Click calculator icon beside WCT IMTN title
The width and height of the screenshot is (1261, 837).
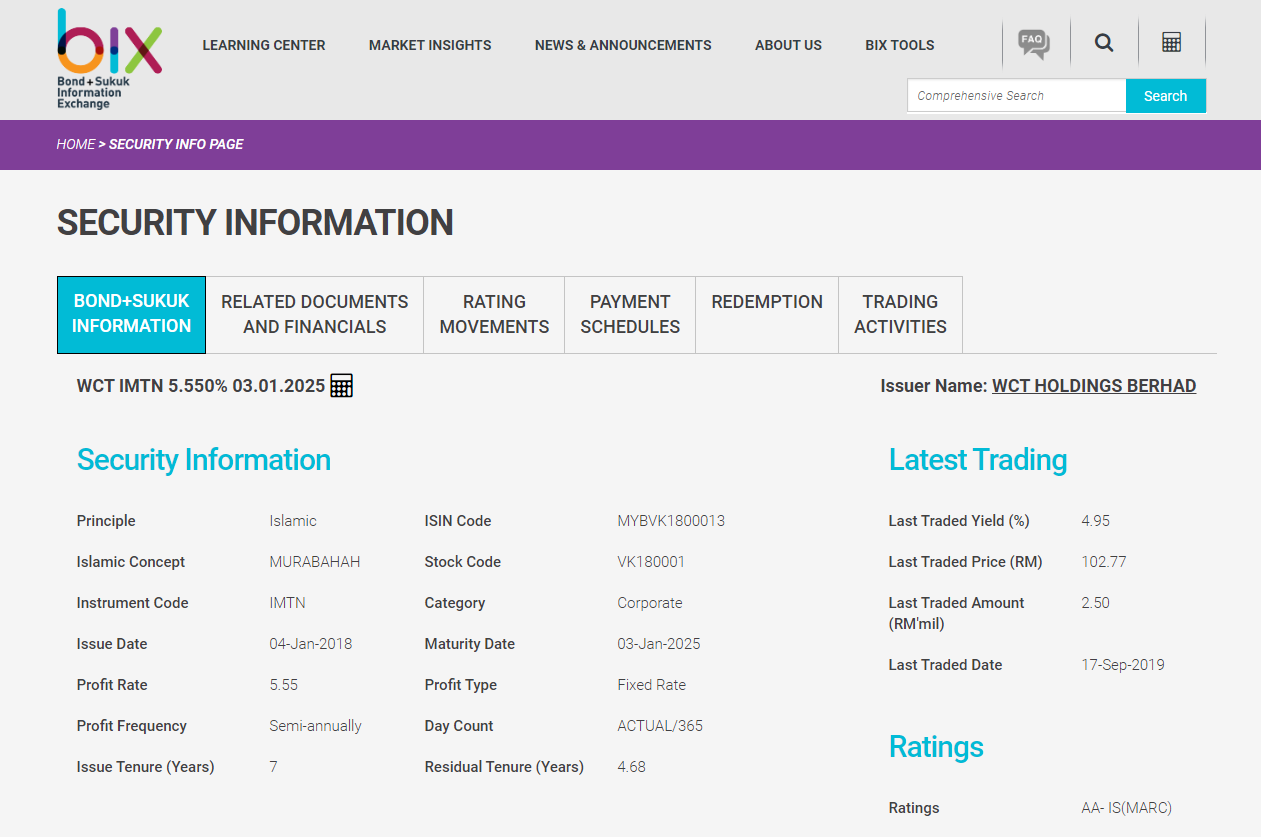pos(342,385)
